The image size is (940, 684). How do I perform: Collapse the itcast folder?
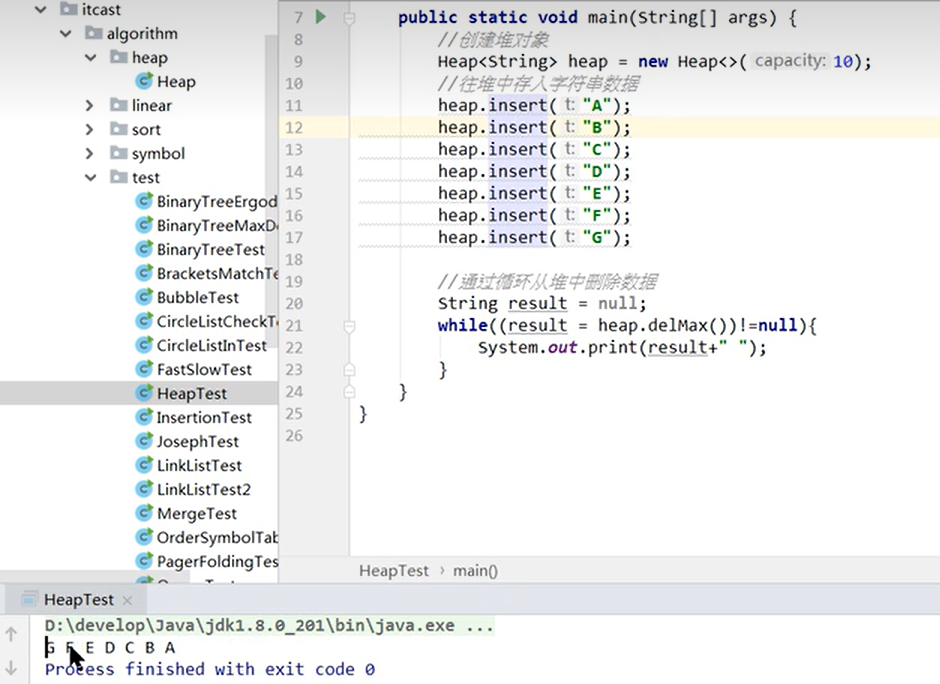click(41, 10)
